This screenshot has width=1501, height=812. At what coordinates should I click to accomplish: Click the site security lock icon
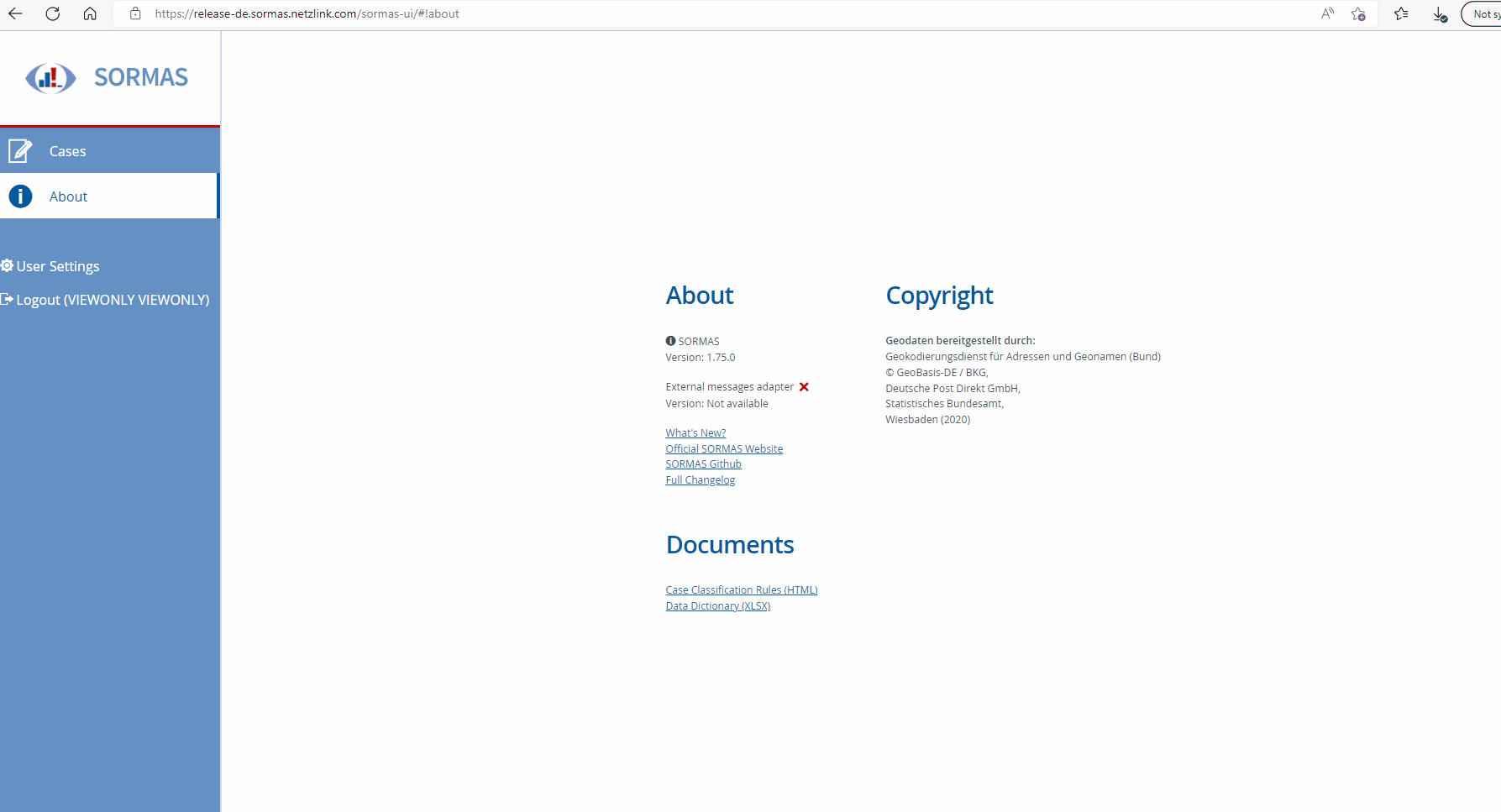[x=135, y=13]
